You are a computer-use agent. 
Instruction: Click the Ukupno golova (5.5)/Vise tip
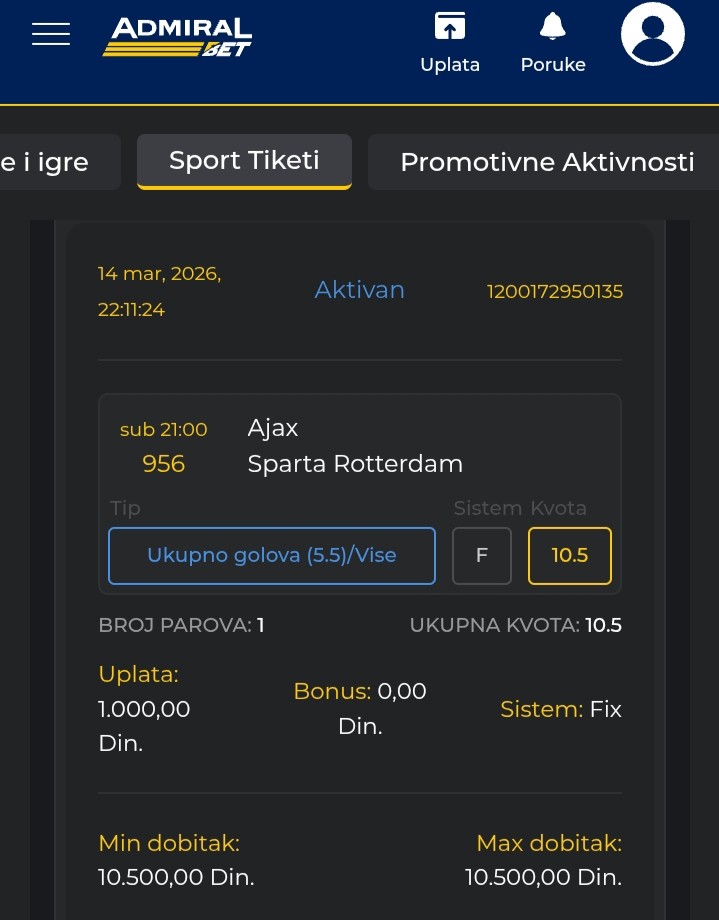pos(272,555)
